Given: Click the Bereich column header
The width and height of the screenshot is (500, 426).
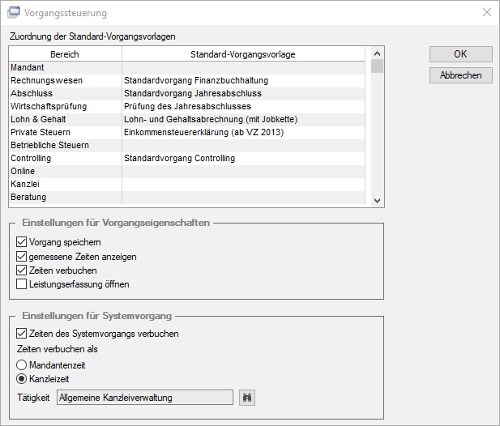Looking at the screenshot, I should [65, 54].
